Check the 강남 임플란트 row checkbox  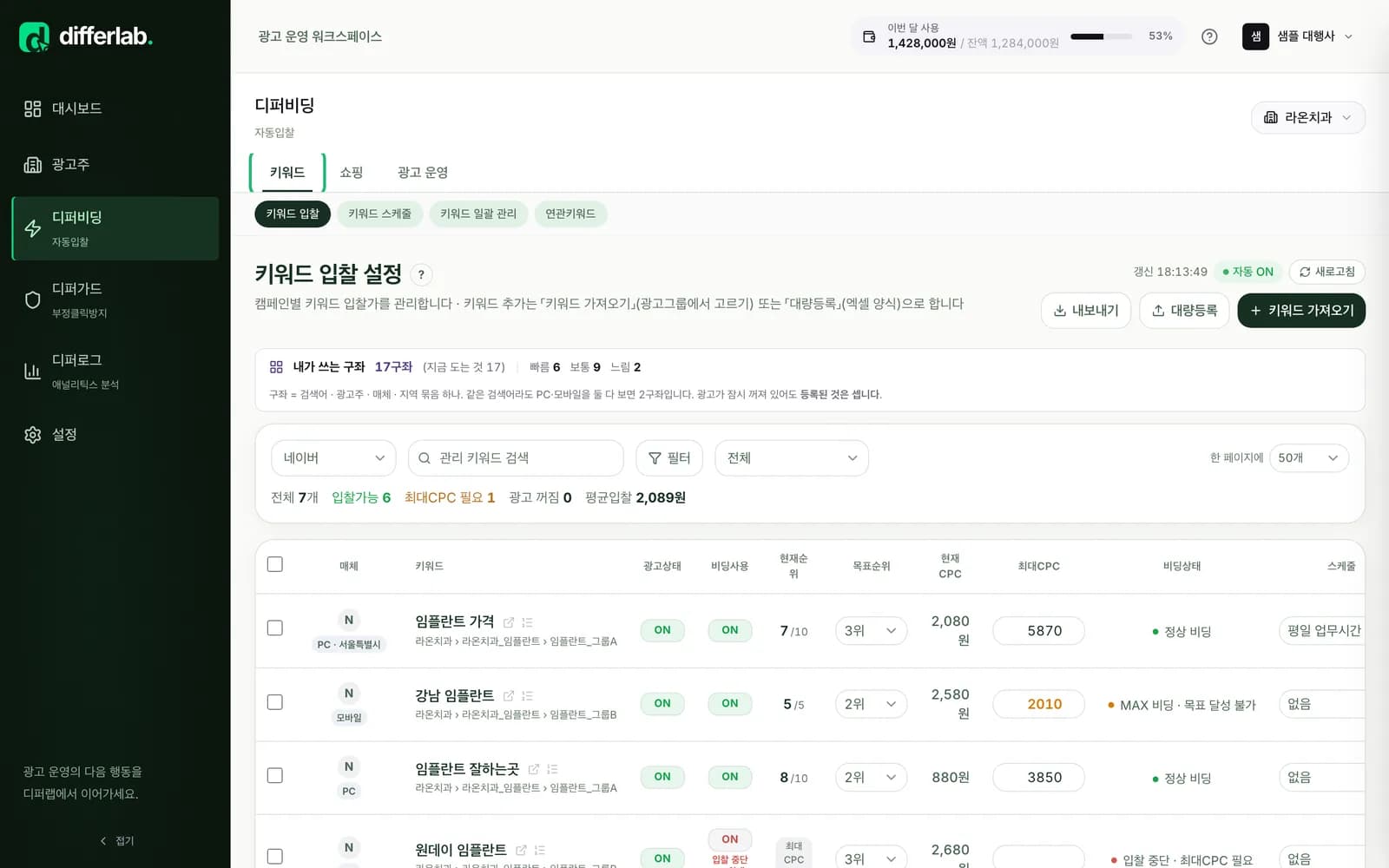coord(275,701)
